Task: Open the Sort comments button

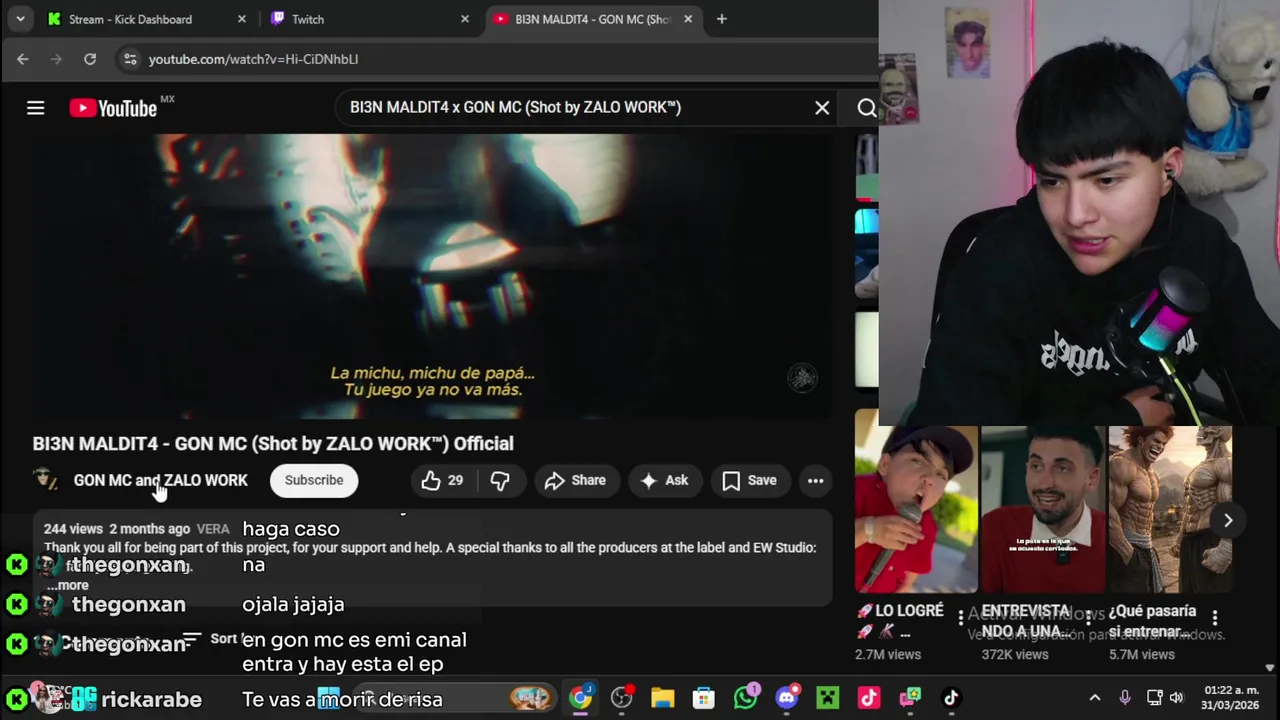Action: pyautogui.click(x=212, y=639)
